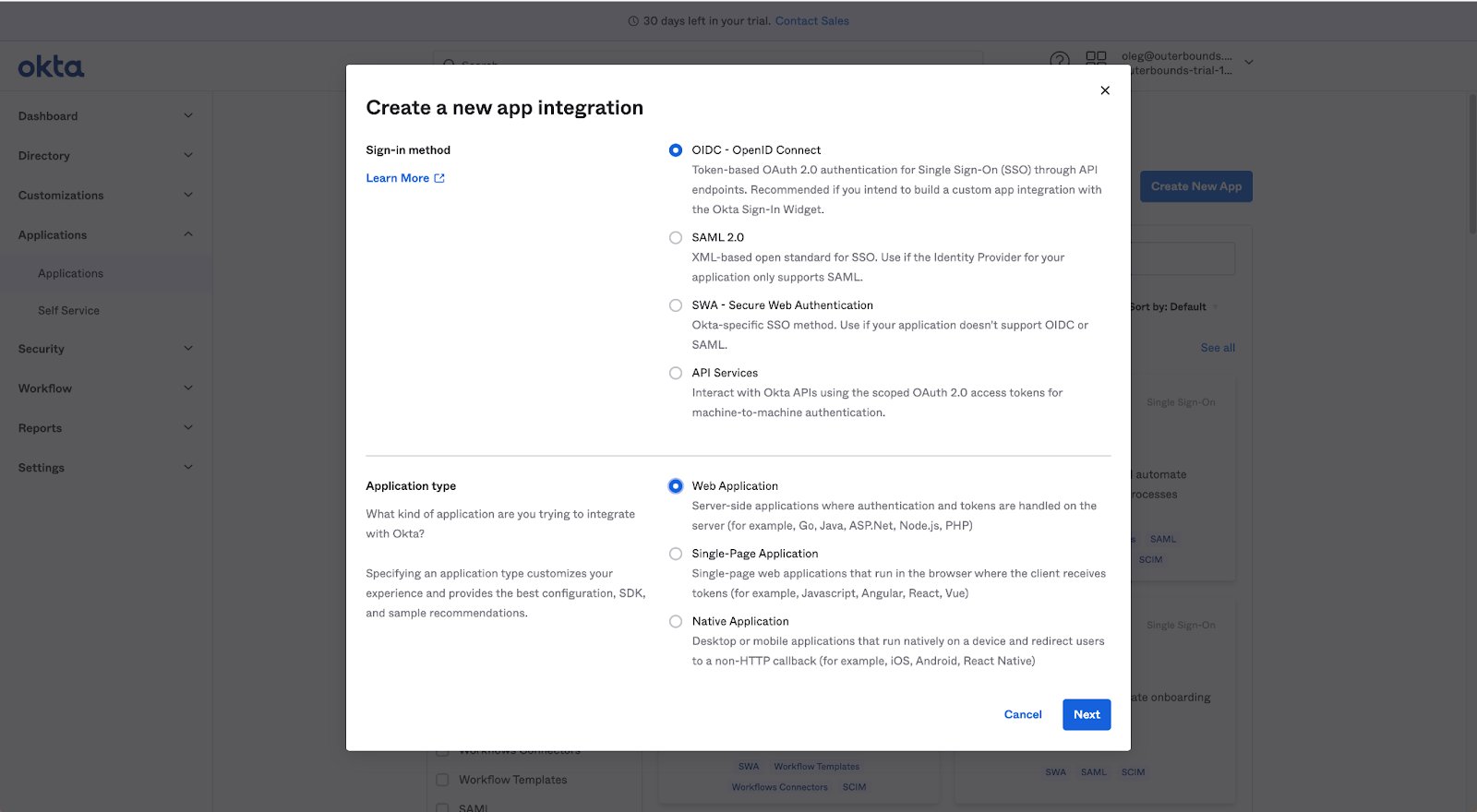Open the Self Service sidebar item

pos(68,311)
